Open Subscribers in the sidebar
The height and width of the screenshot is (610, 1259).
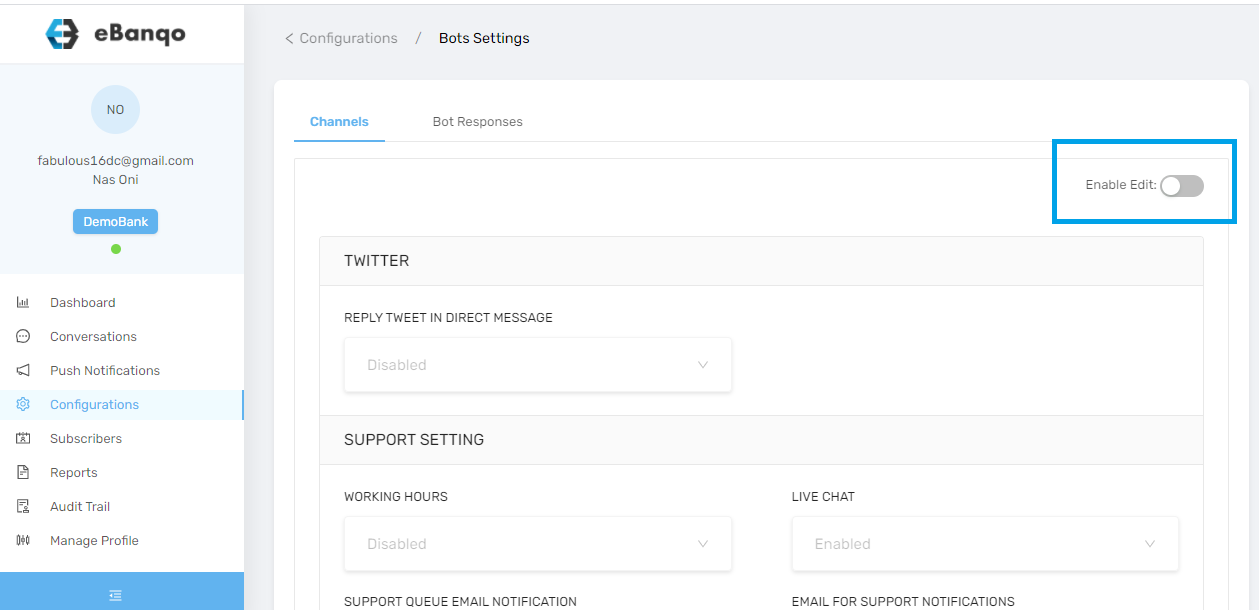[x=122, y=438]
